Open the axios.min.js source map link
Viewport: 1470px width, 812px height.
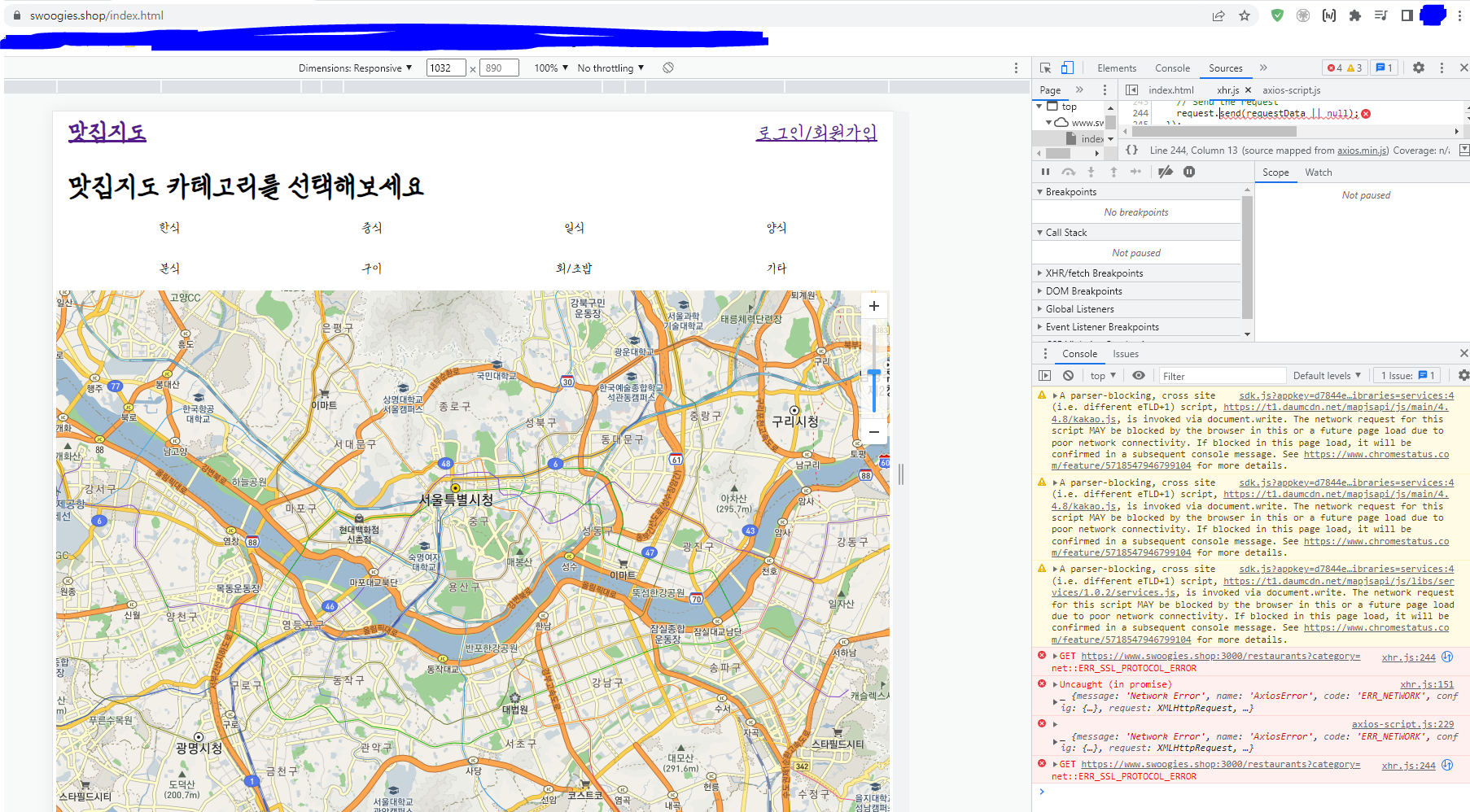(1363, 150)
